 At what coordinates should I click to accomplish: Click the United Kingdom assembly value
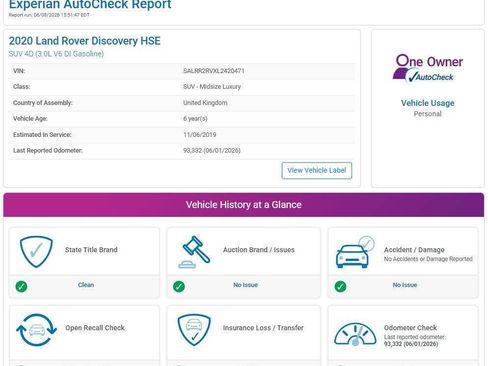click(x=205, y=103)
